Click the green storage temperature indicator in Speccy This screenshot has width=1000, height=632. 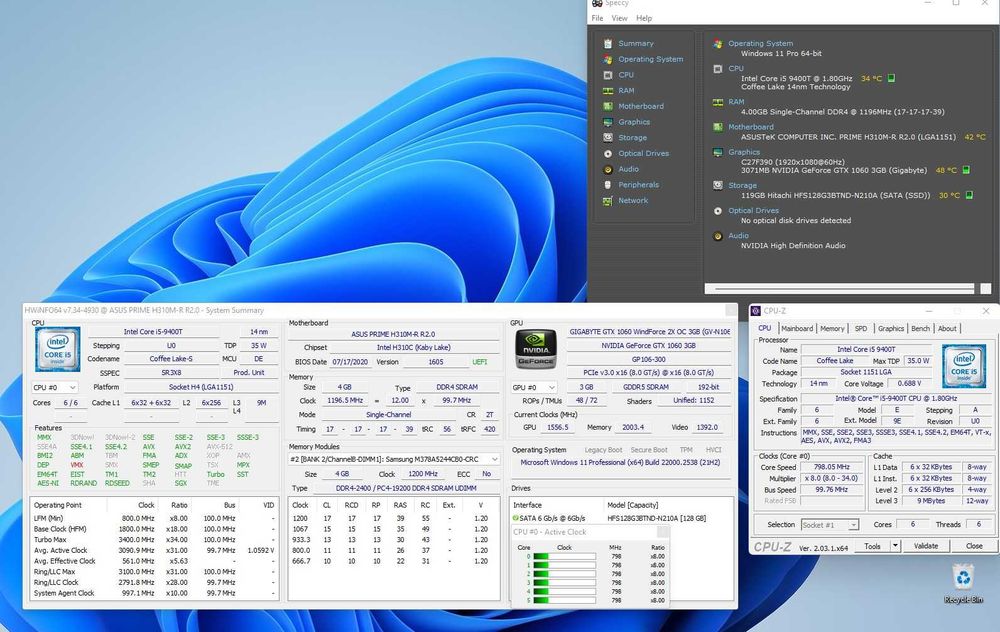(x=969, y=195)
